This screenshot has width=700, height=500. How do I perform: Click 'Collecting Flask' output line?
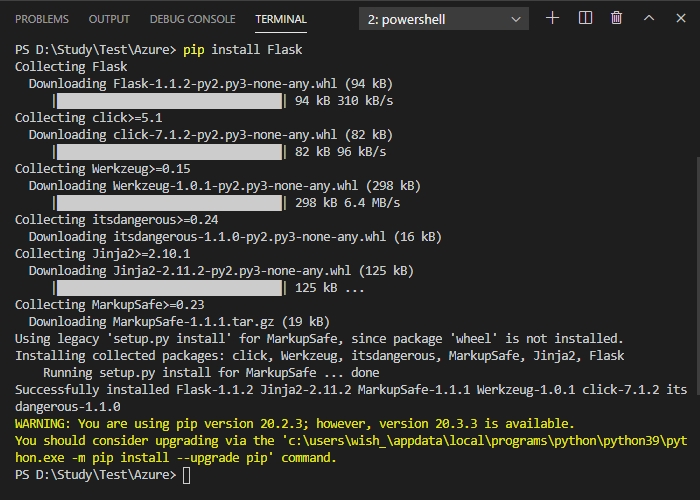(71, 67)
